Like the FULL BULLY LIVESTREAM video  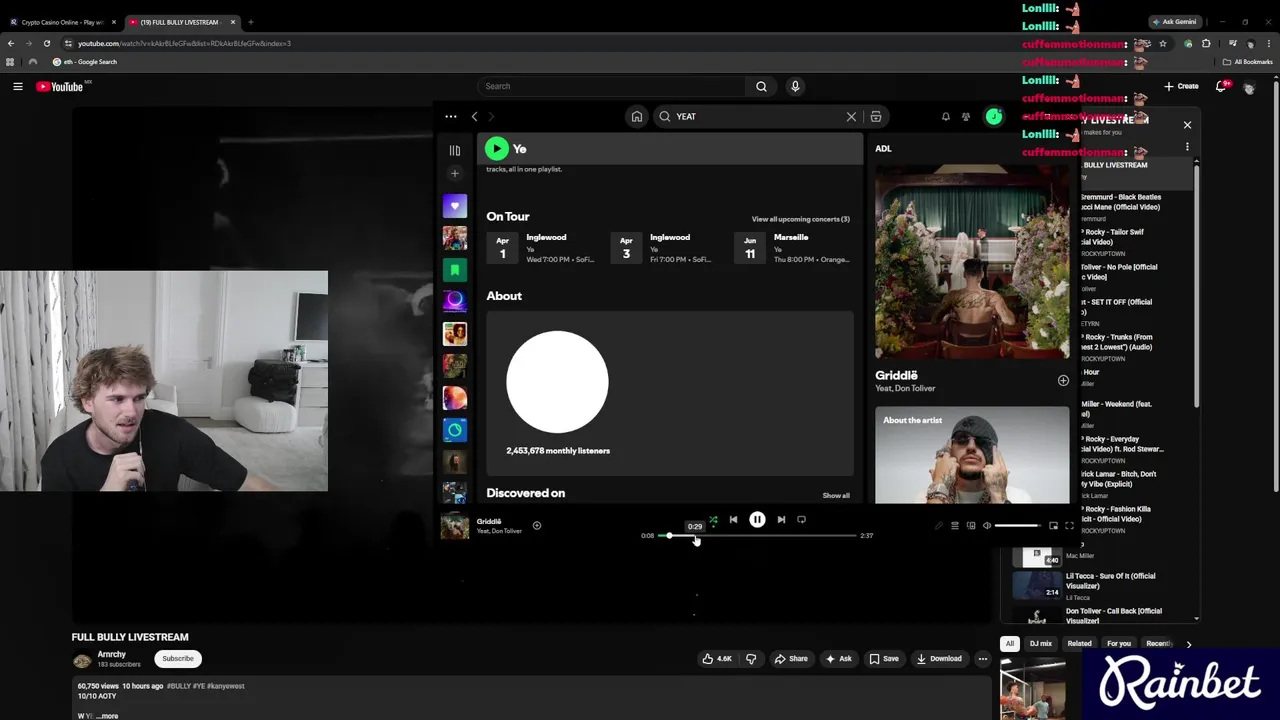[717, 659]
